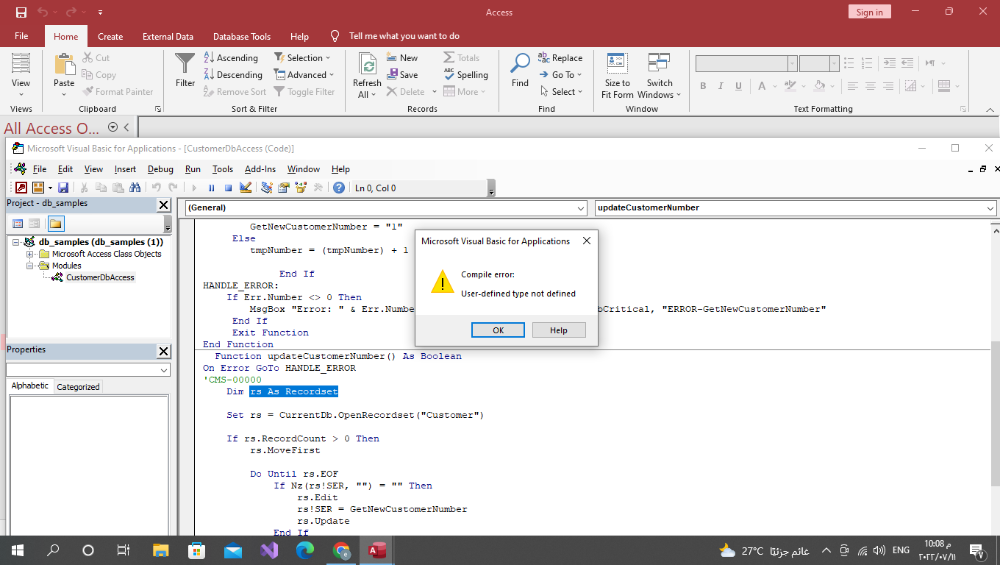Open the VBA Tools menu
Viewport: 1000px width, 565px height.
pos(223,169)
